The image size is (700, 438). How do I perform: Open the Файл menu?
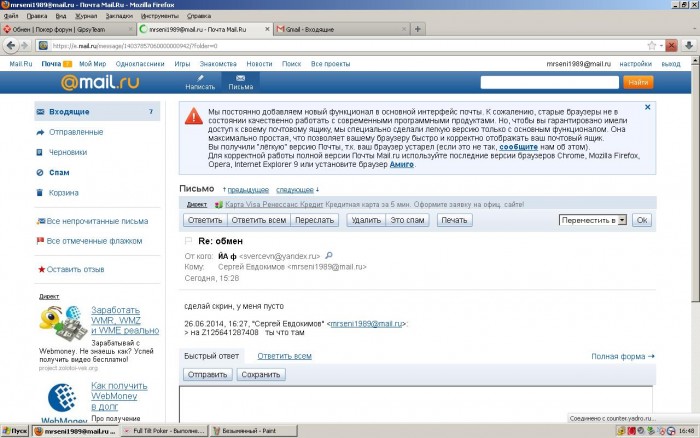tap(11, 16)
